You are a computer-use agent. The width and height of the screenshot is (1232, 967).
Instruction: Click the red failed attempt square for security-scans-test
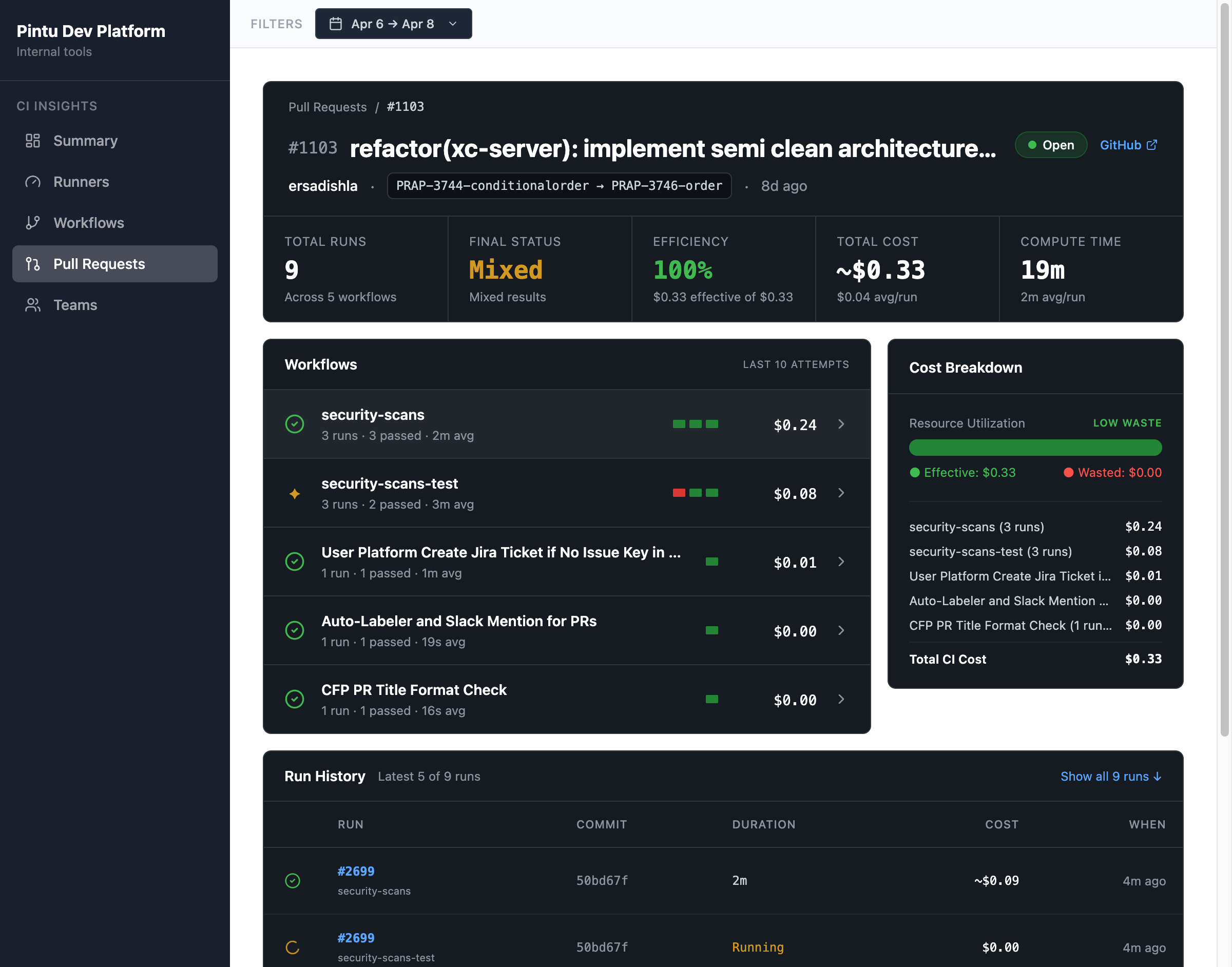pyautogui.click(x=679, y=493)
